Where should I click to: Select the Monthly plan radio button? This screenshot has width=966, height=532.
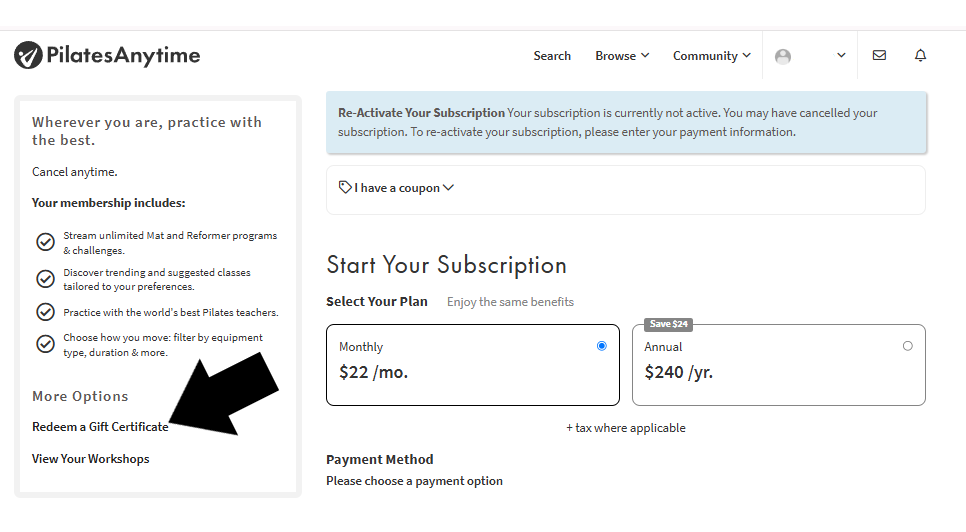(x=602, y=346)
